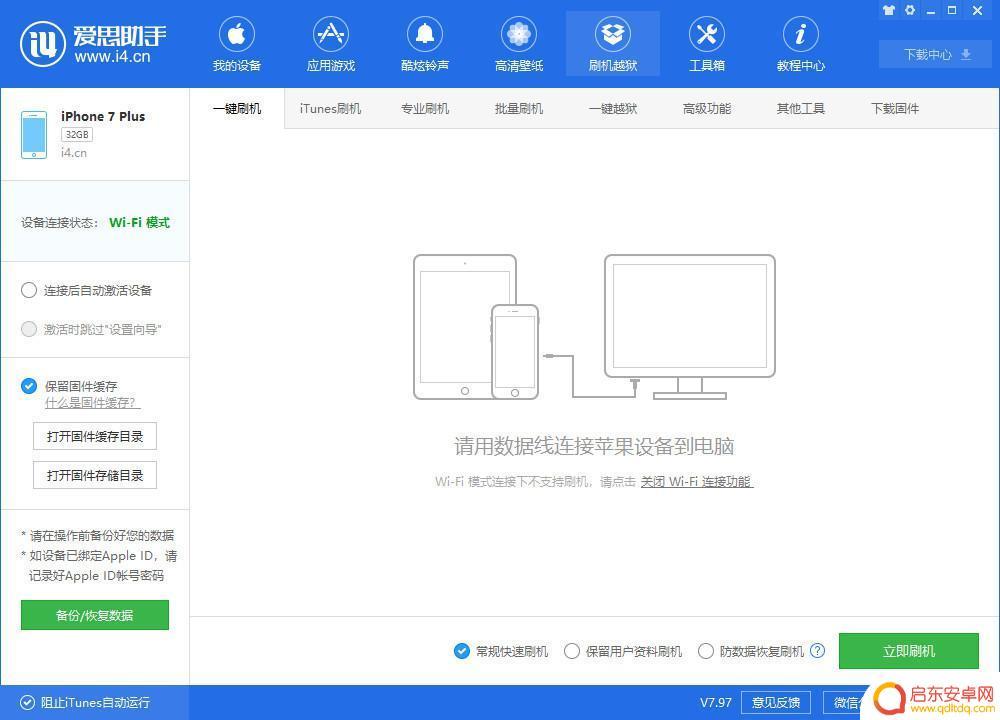Click i4.cn text under device name

point(74,153)
